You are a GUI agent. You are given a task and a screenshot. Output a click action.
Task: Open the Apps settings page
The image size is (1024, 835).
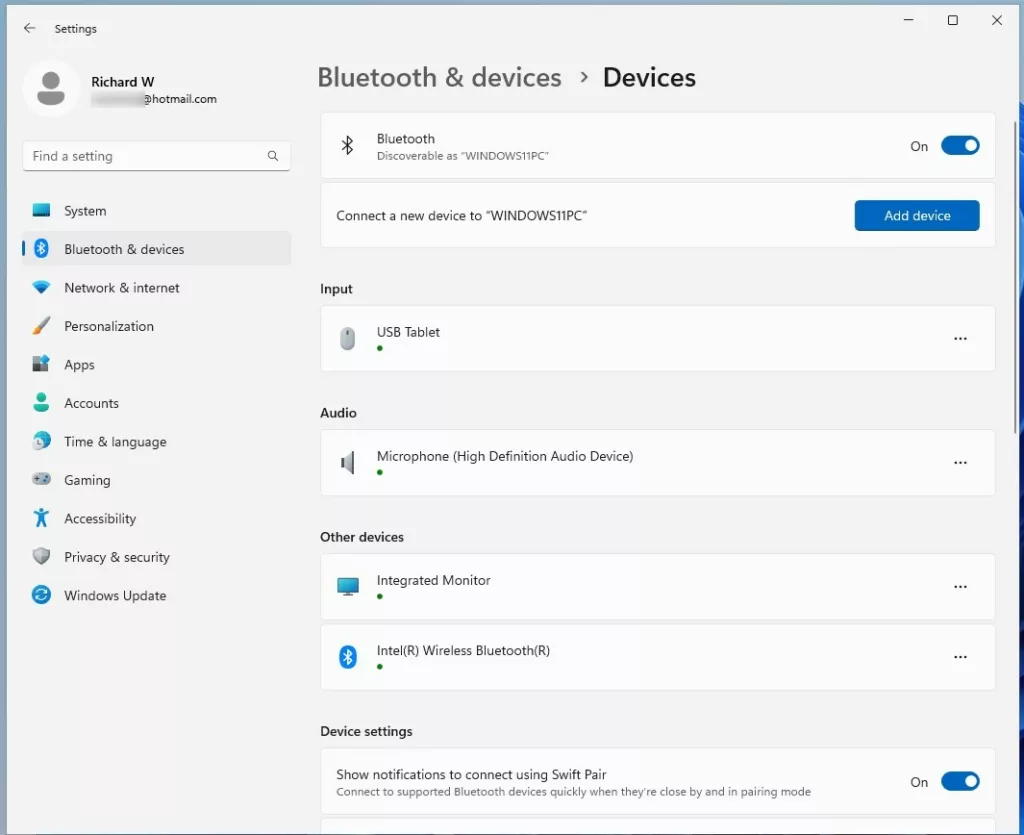(x=157, y=364)
